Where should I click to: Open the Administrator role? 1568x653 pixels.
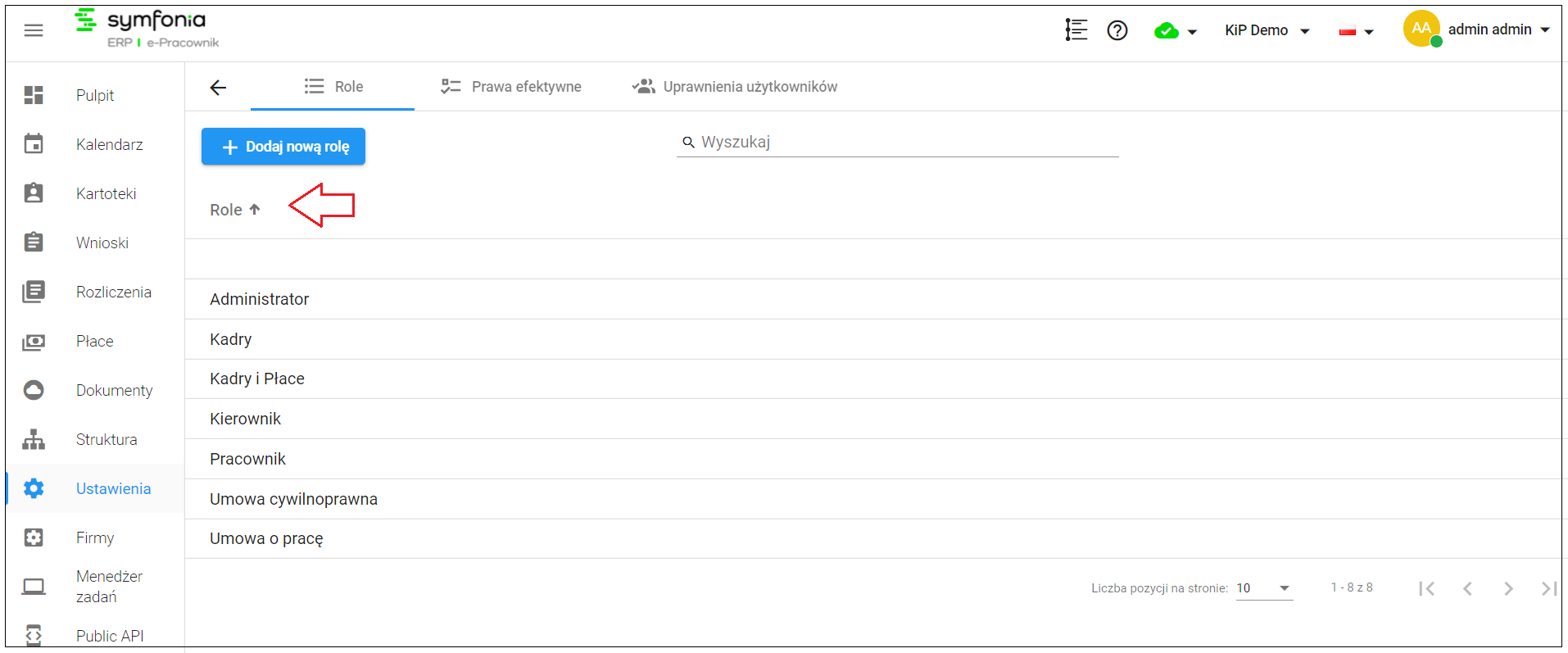[873, 299]
